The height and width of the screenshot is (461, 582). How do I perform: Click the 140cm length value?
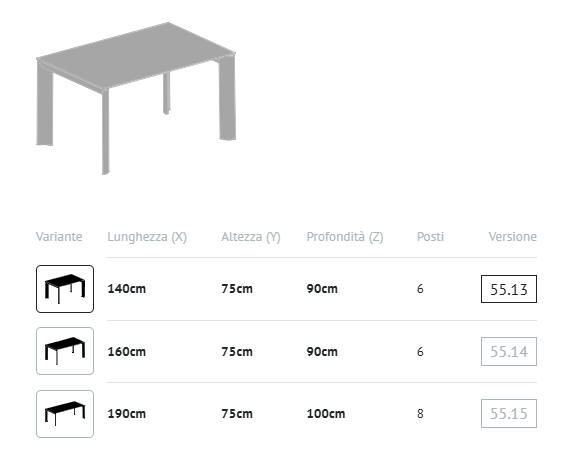click(127, 289)
